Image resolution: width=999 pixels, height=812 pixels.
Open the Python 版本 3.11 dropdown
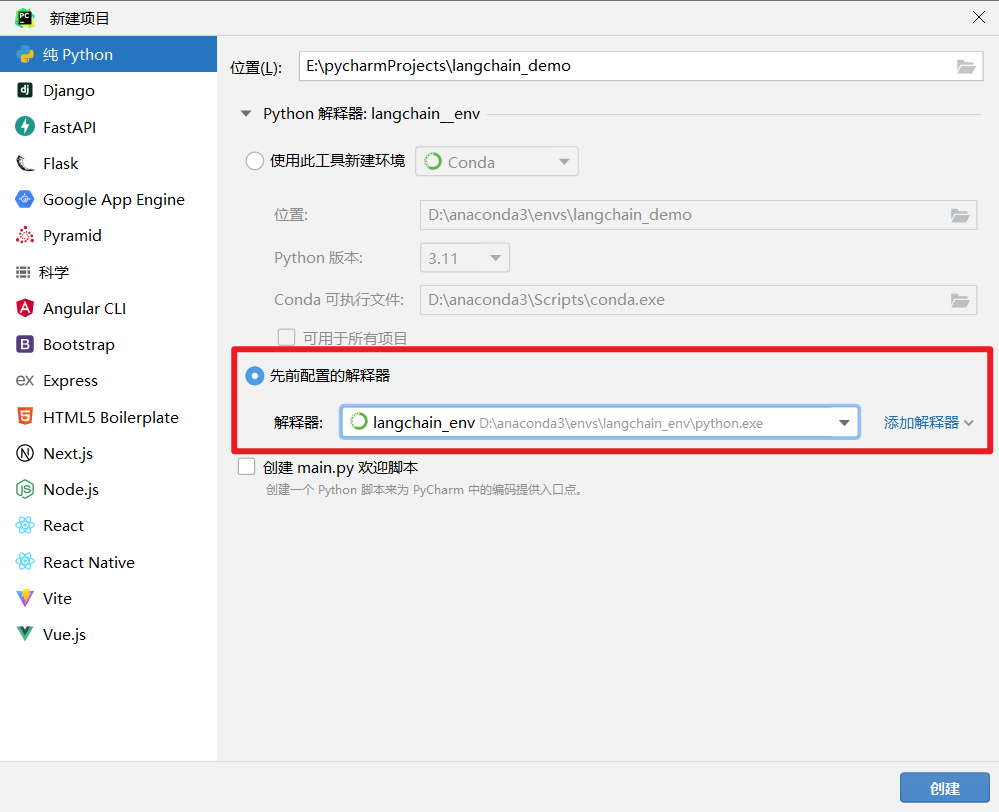click(464, 258)
